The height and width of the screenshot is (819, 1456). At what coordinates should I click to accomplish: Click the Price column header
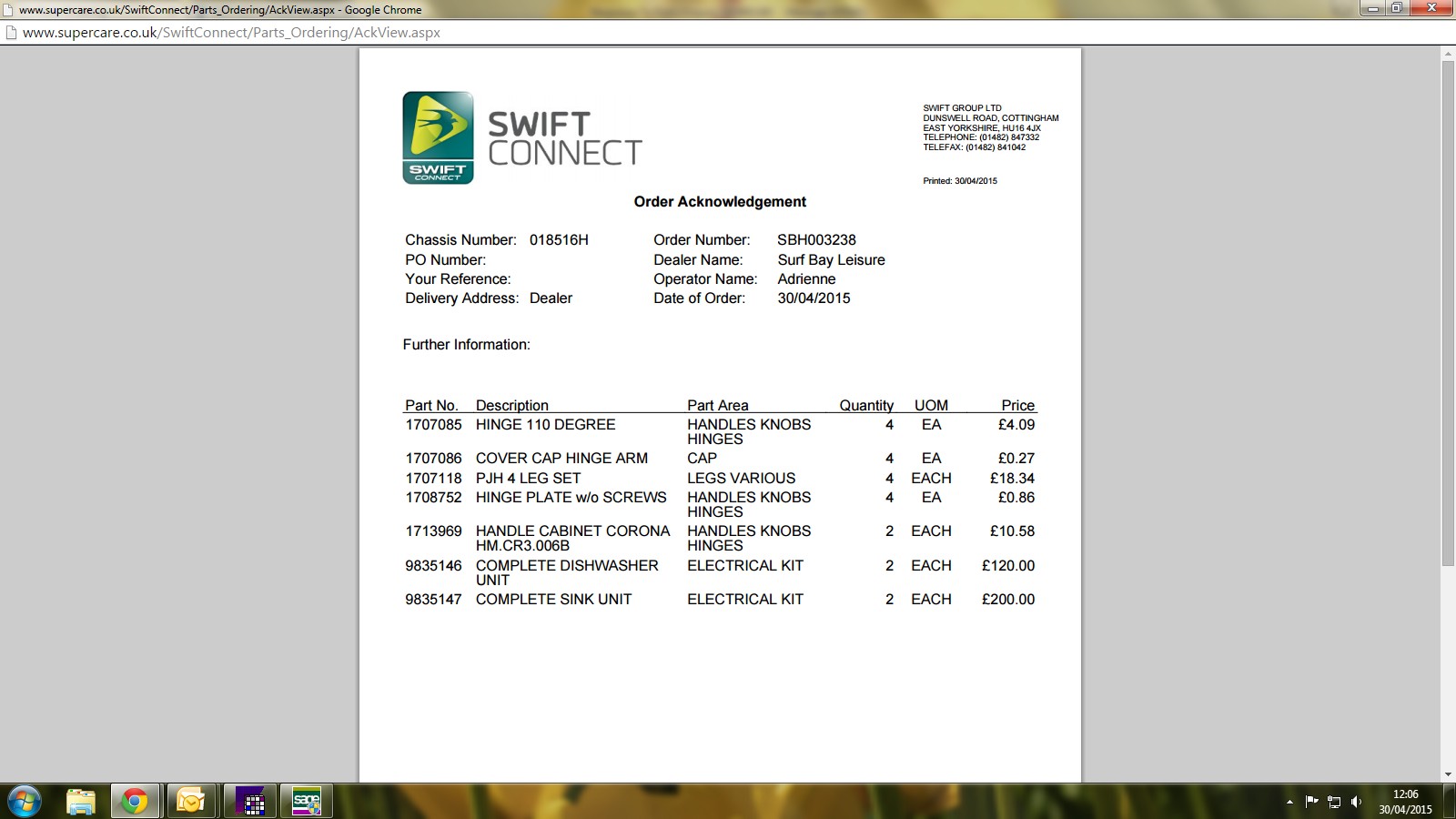1018,406
